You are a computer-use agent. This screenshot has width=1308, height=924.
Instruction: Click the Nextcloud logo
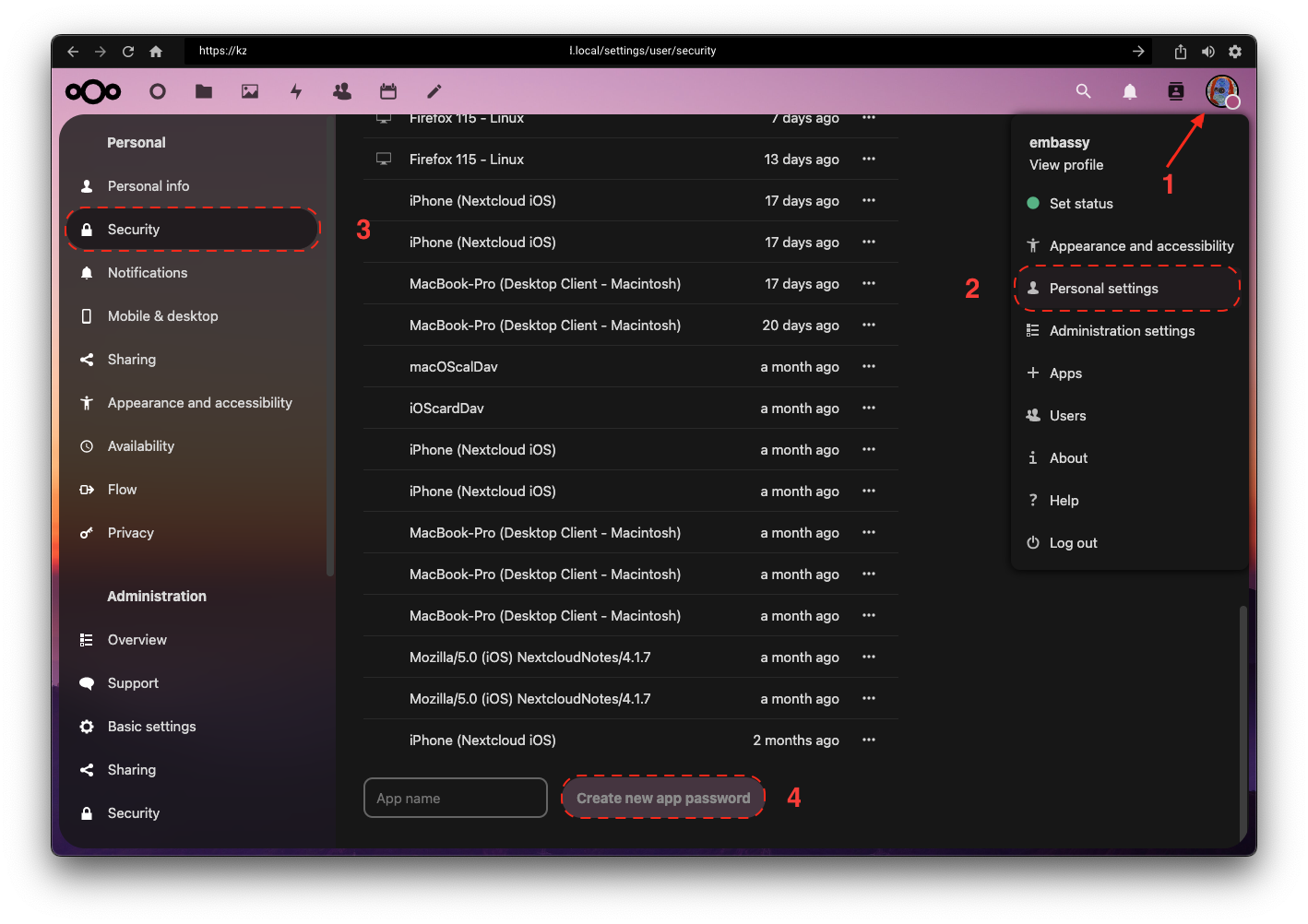(x=92, y=91)
